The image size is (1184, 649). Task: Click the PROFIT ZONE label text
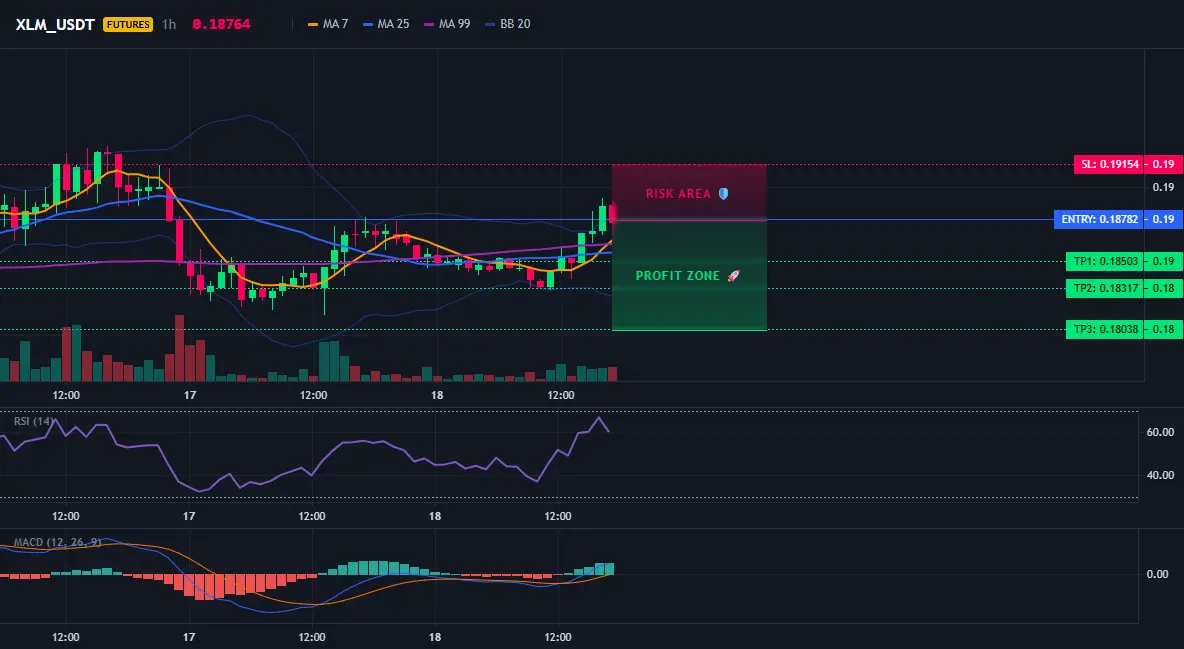pos(677,276)
